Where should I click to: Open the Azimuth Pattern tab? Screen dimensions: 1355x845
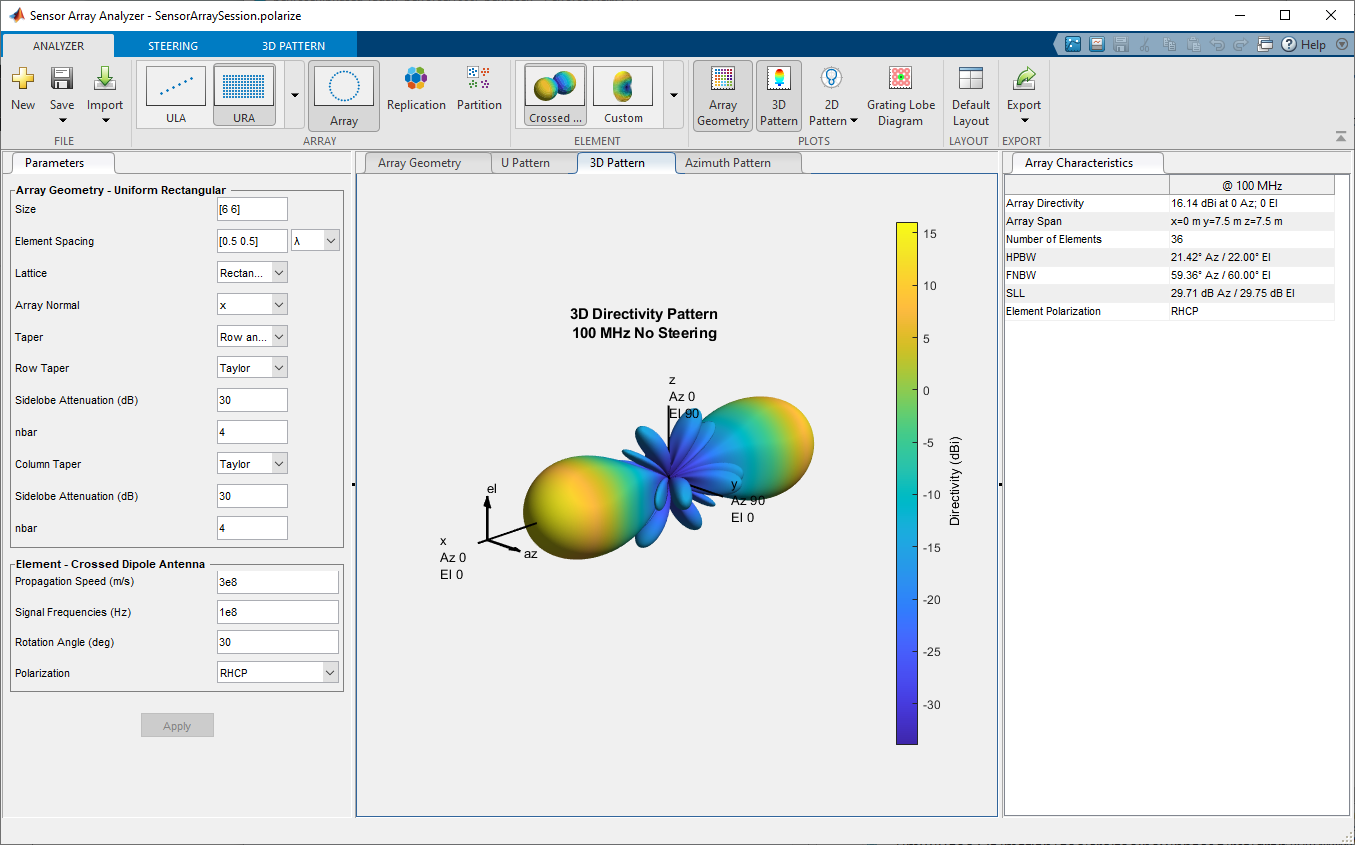click(x=727, y=163)
